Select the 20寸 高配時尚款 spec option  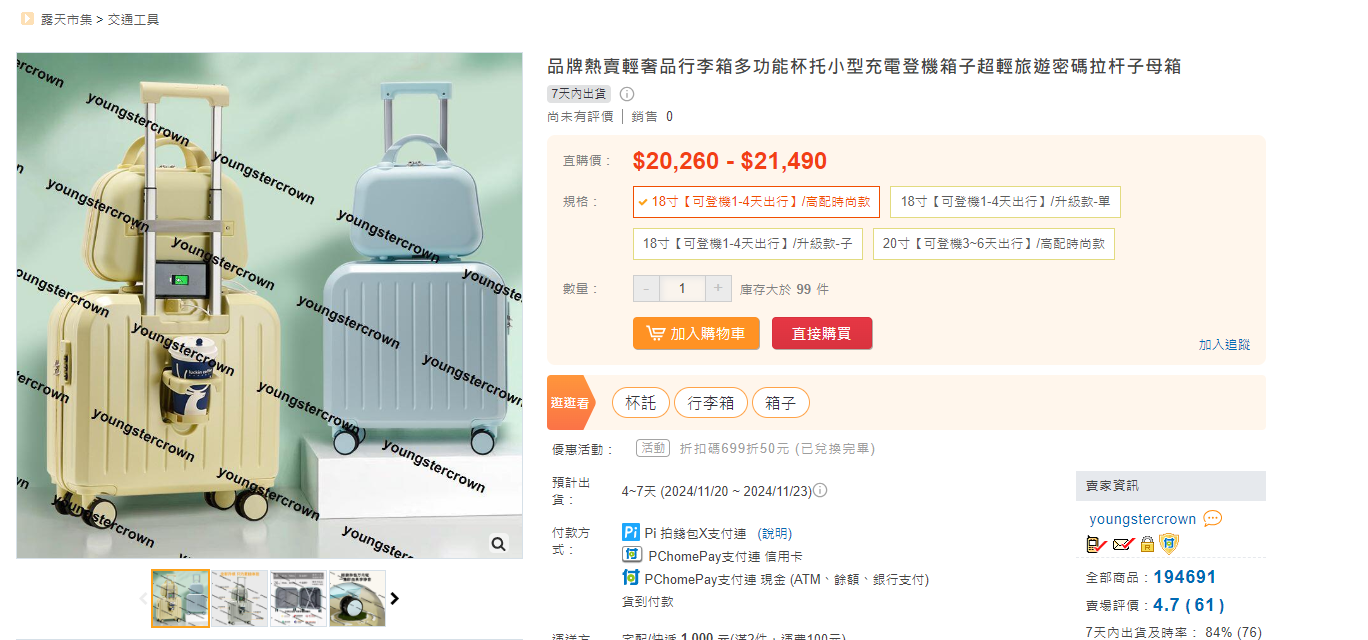click(x=993, y=244)
